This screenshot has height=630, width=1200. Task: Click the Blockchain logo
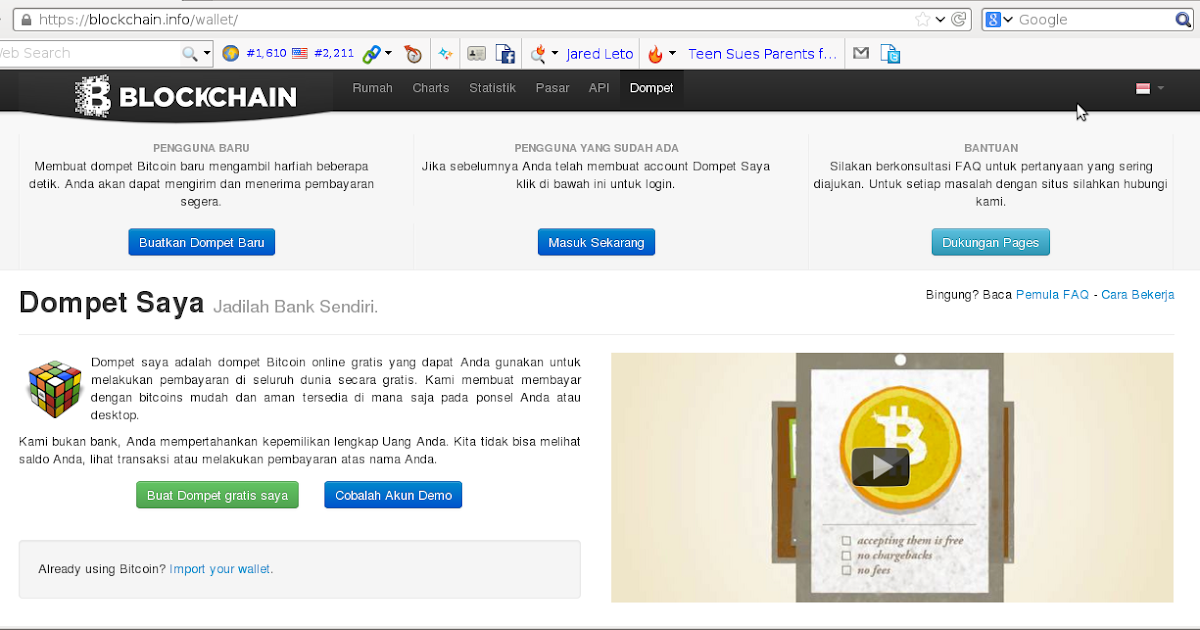pos(186,96)
